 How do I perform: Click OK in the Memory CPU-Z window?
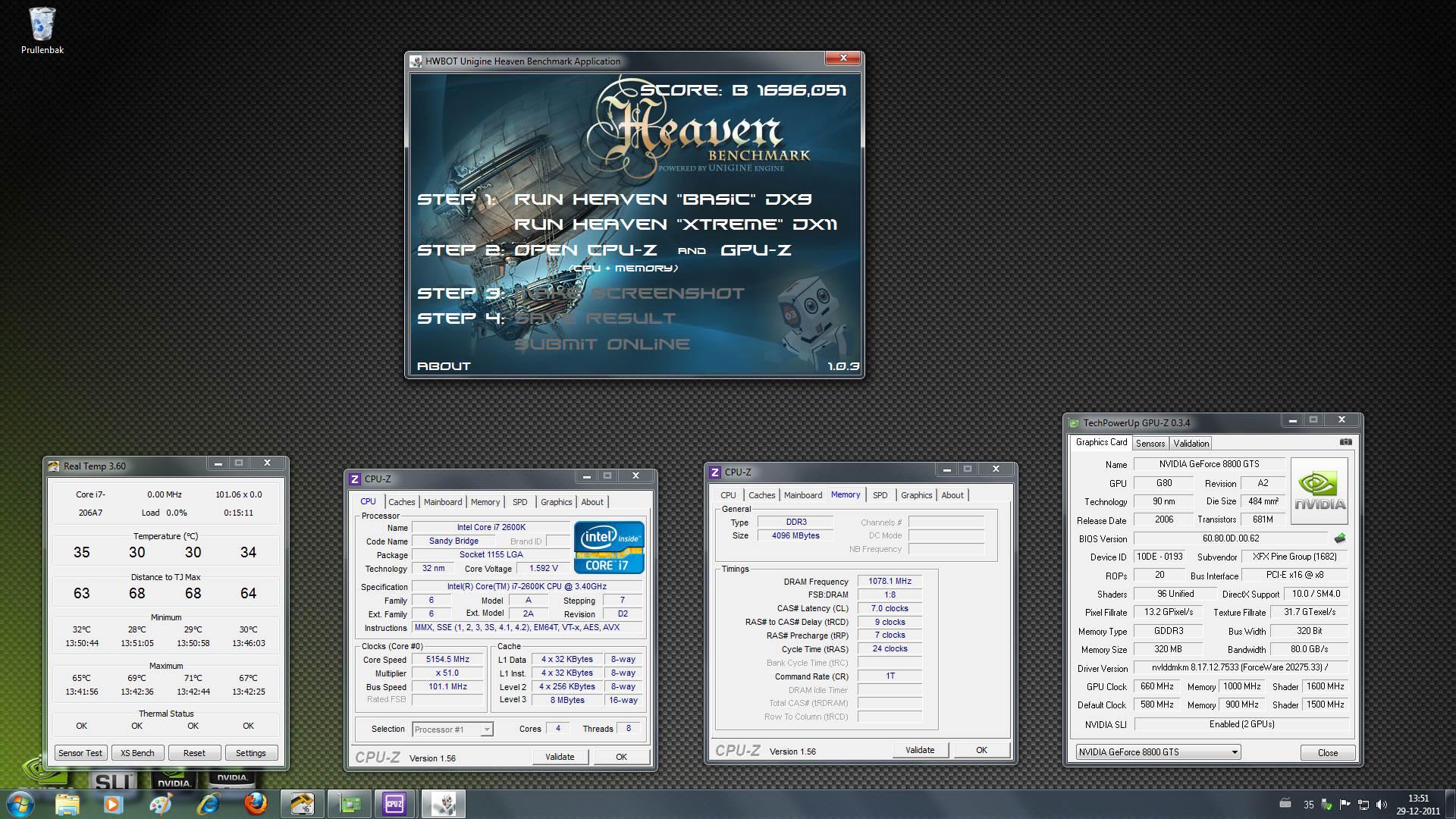981,750
